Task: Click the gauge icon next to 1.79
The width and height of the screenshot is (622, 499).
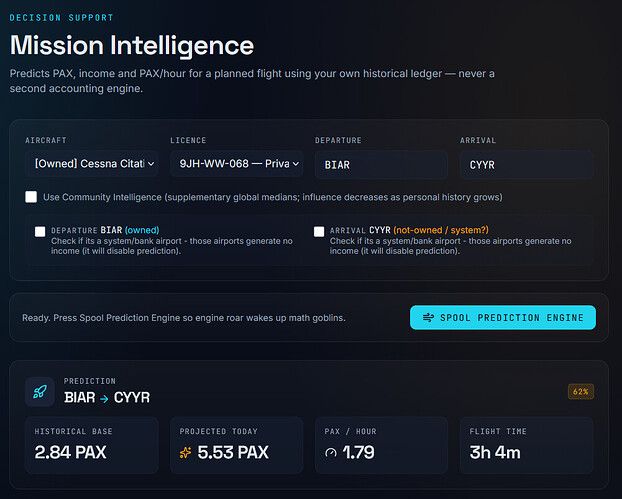Action: tap(331, 453)
